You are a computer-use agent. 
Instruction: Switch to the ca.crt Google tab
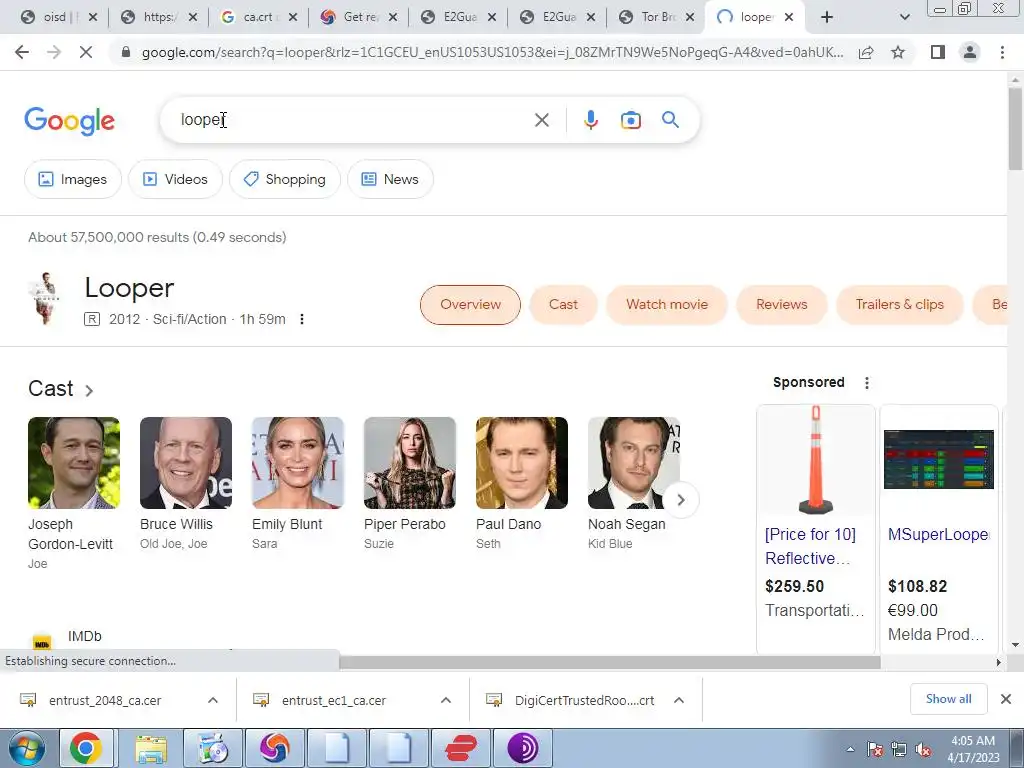[257, 18]
